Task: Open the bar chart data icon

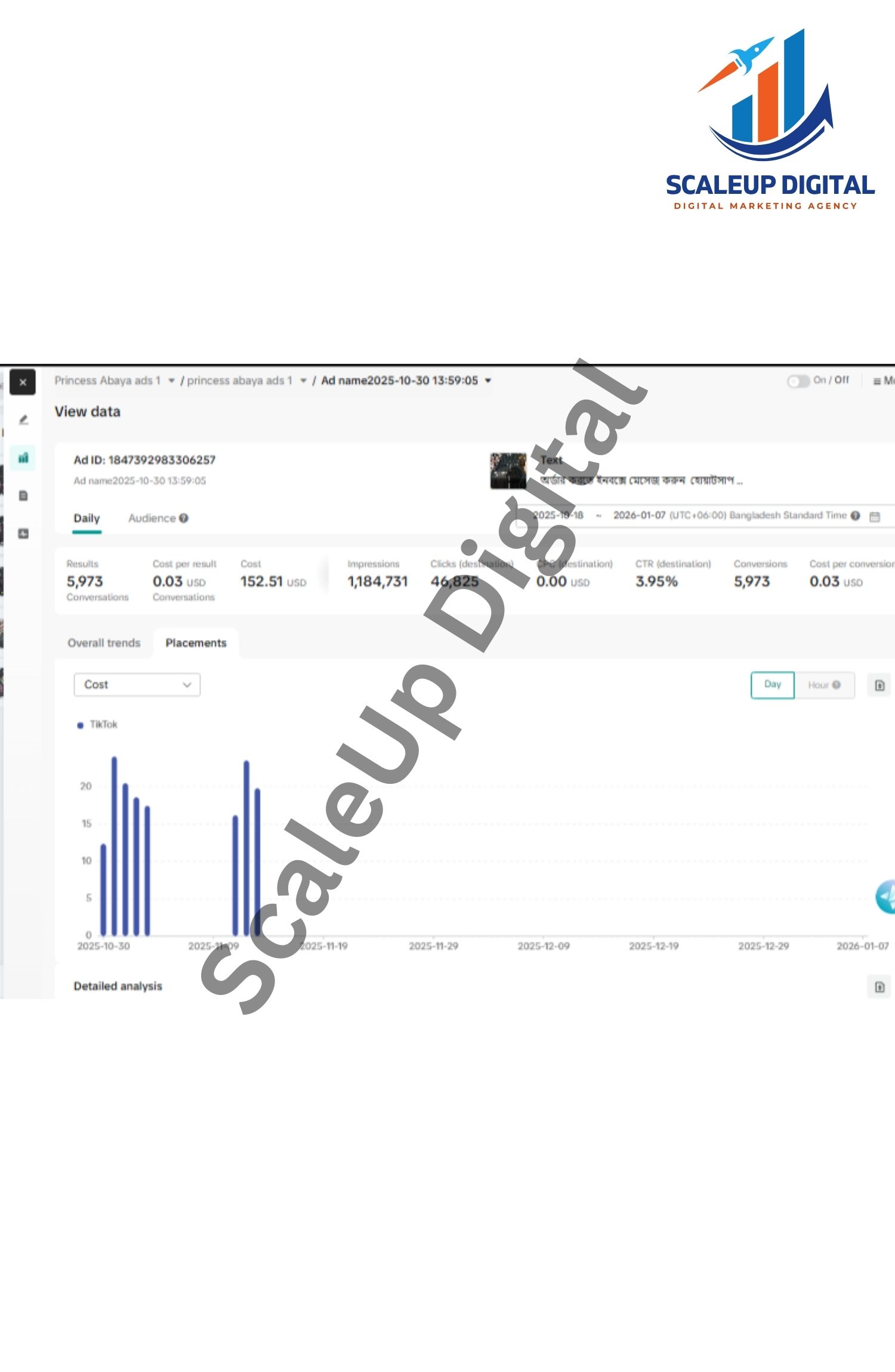Action: tap(23, 458)
